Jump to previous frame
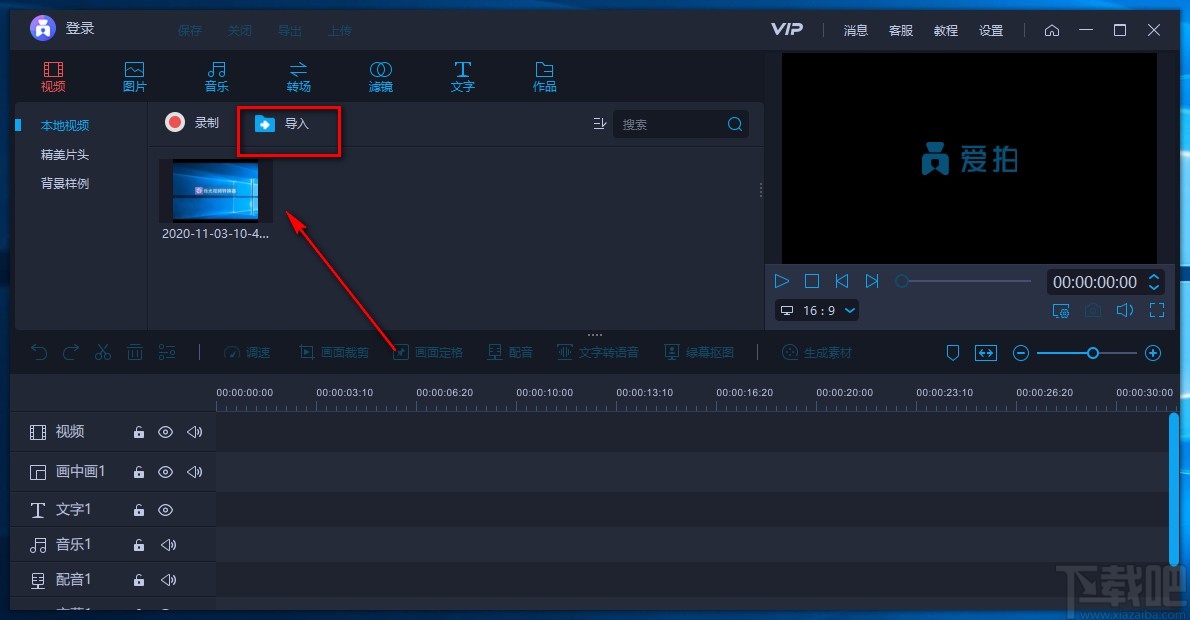This screenshot has width=1190, height=620. tap(842, 281)
